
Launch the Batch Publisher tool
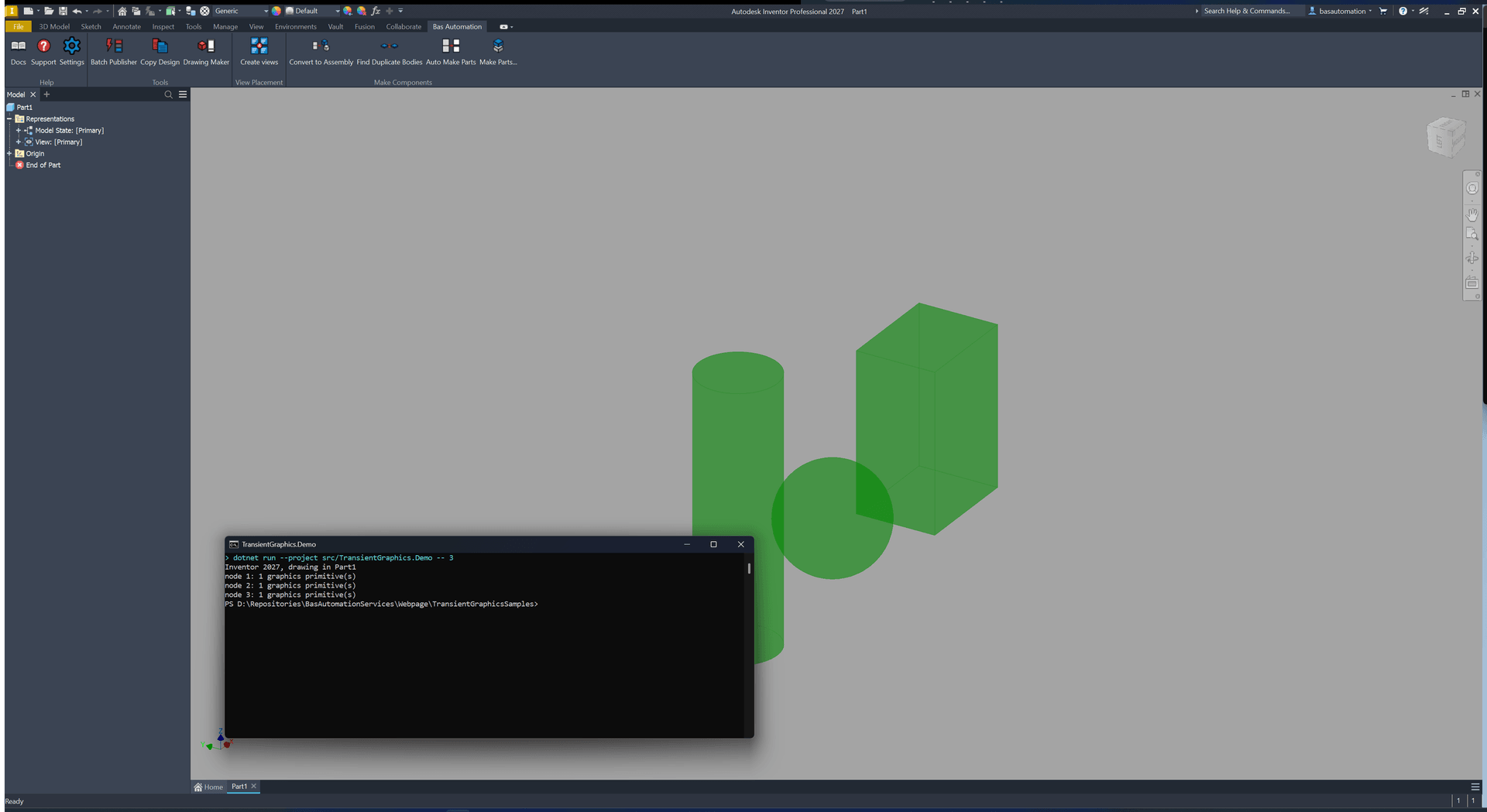tap(114, 52)
